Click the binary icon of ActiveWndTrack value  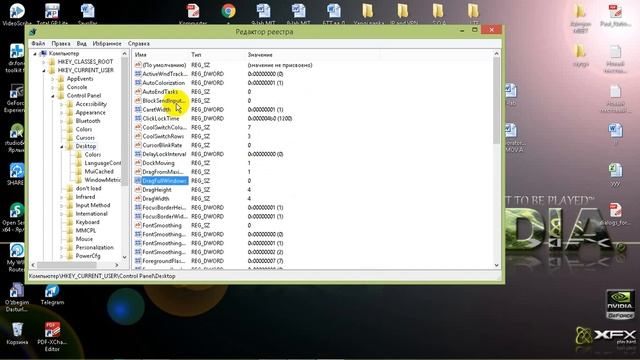point(138,74)
